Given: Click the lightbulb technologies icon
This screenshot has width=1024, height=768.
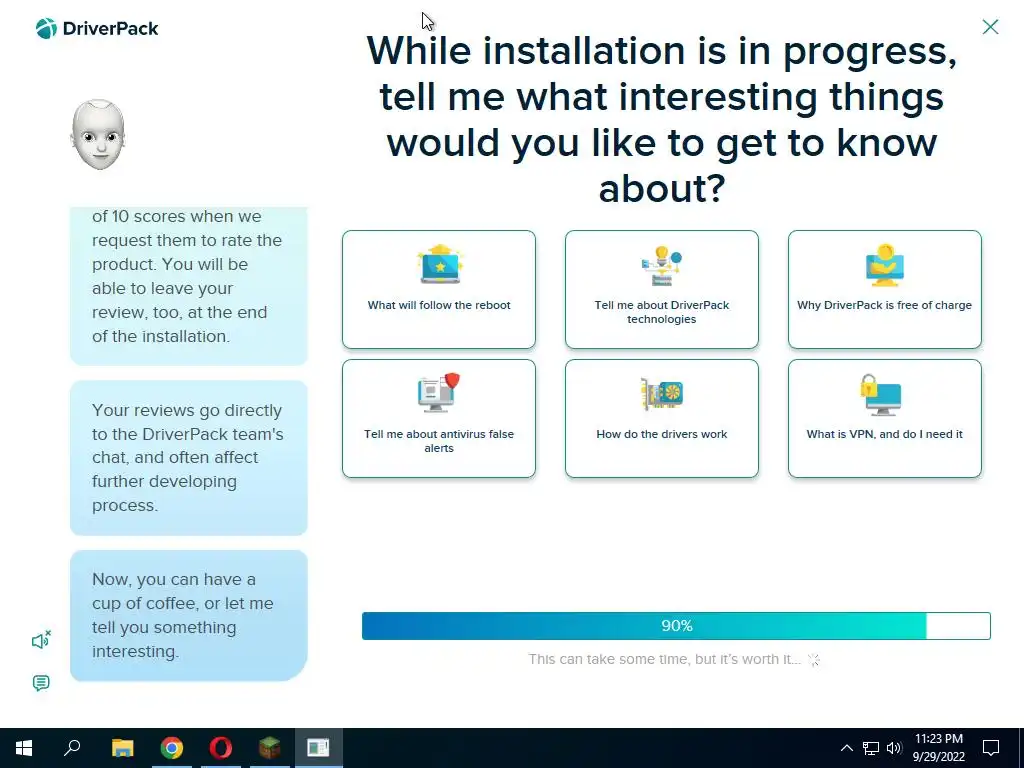Looking at the screenshot, I should [x=662, y=265].
